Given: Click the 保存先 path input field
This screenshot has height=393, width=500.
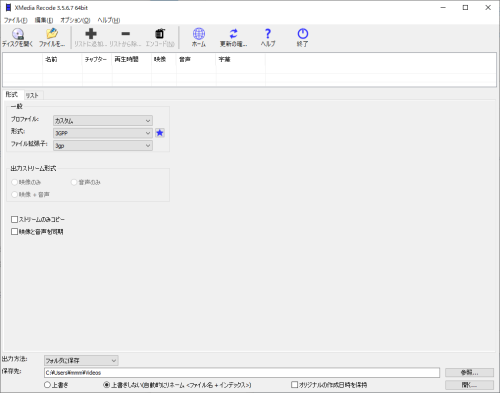Looking at the screenshot, I should (x=242, y=373).
